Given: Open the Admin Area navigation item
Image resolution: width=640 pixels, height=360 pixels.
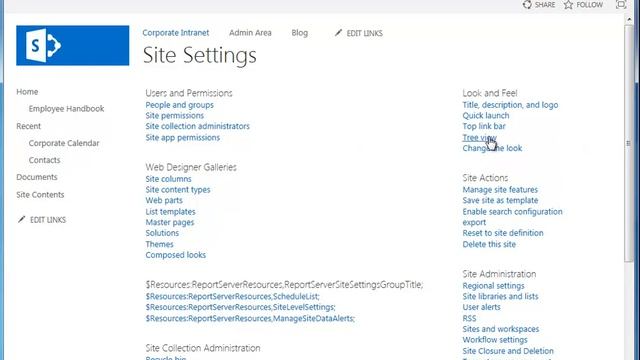Looking at the screenshot, I should pyautogui.click(x=250, y=33).
